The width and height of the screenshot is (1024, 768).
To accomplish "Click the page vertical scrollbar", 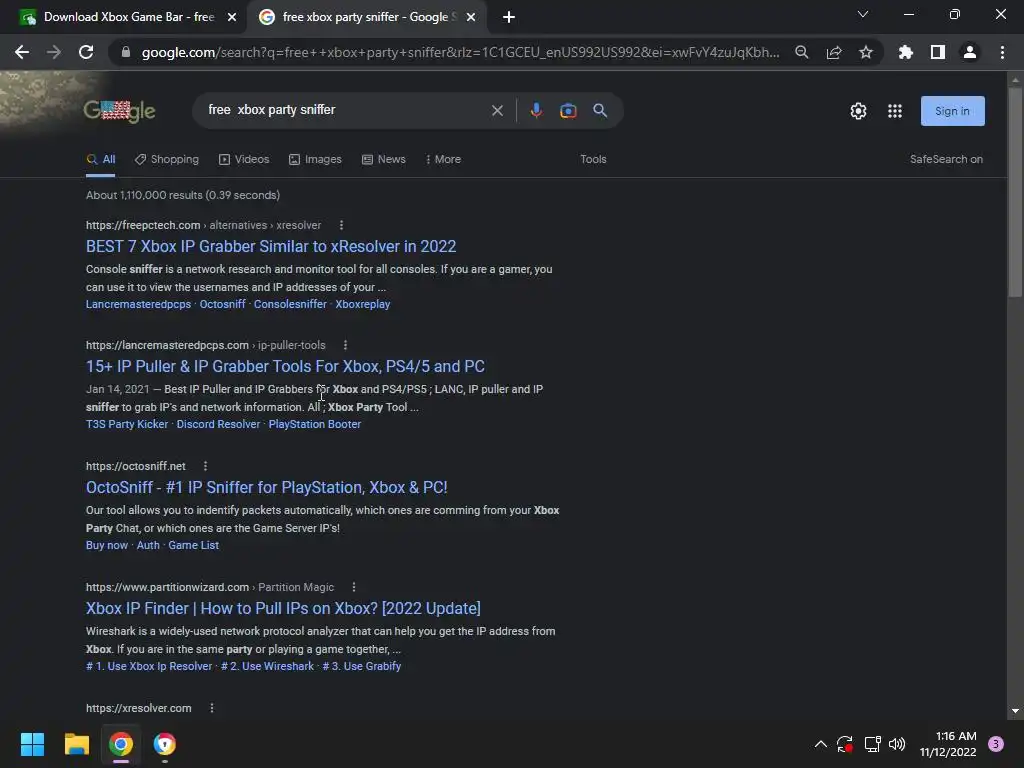I will (x=1015, y=191).
